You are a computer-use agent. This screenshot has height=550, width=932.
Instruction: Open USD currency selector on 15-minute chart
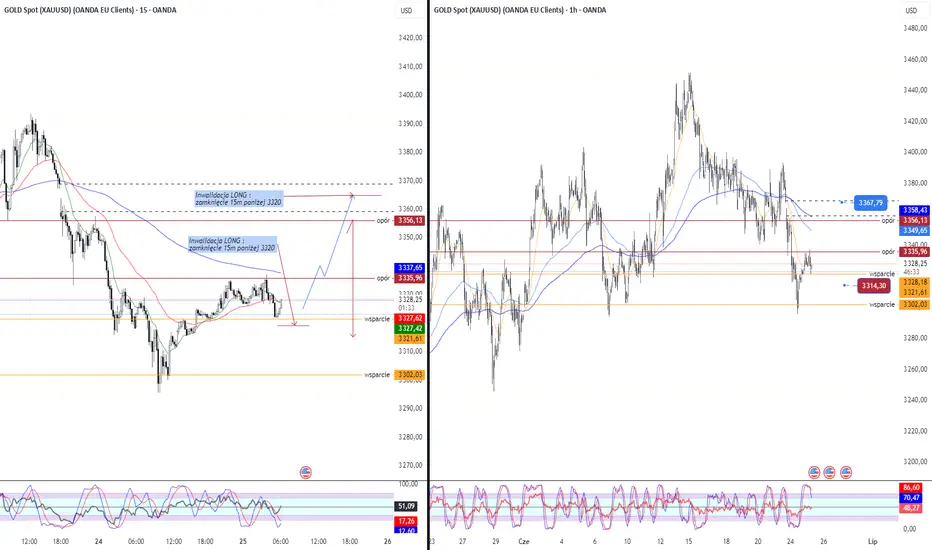coord(406,10)
